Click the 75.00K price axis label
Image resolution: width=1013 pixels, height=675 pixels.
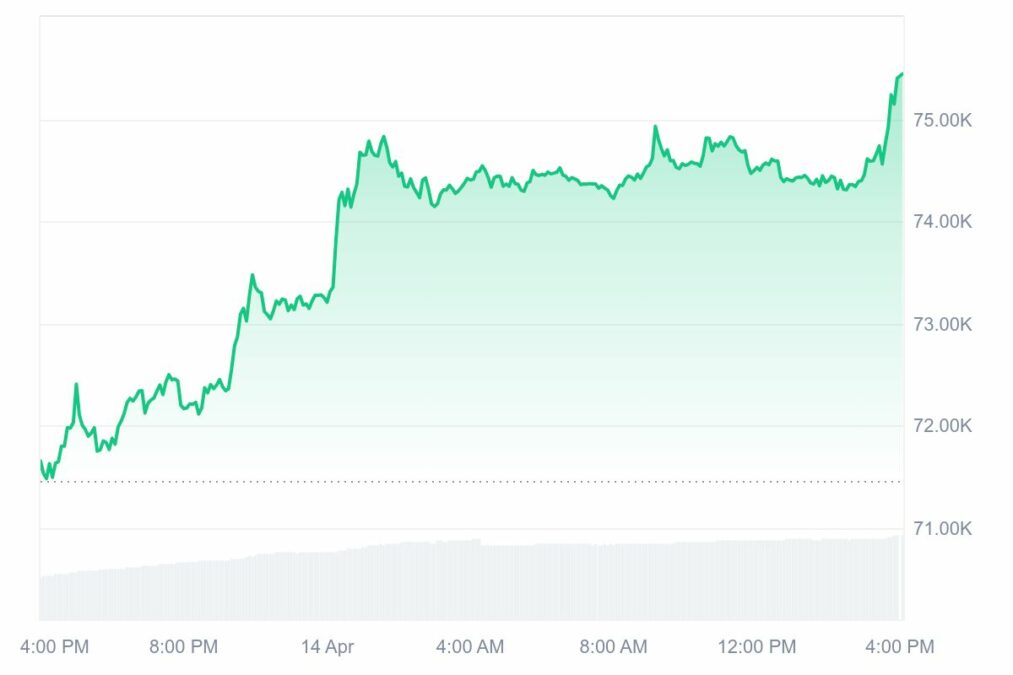(x=941, y=120)
